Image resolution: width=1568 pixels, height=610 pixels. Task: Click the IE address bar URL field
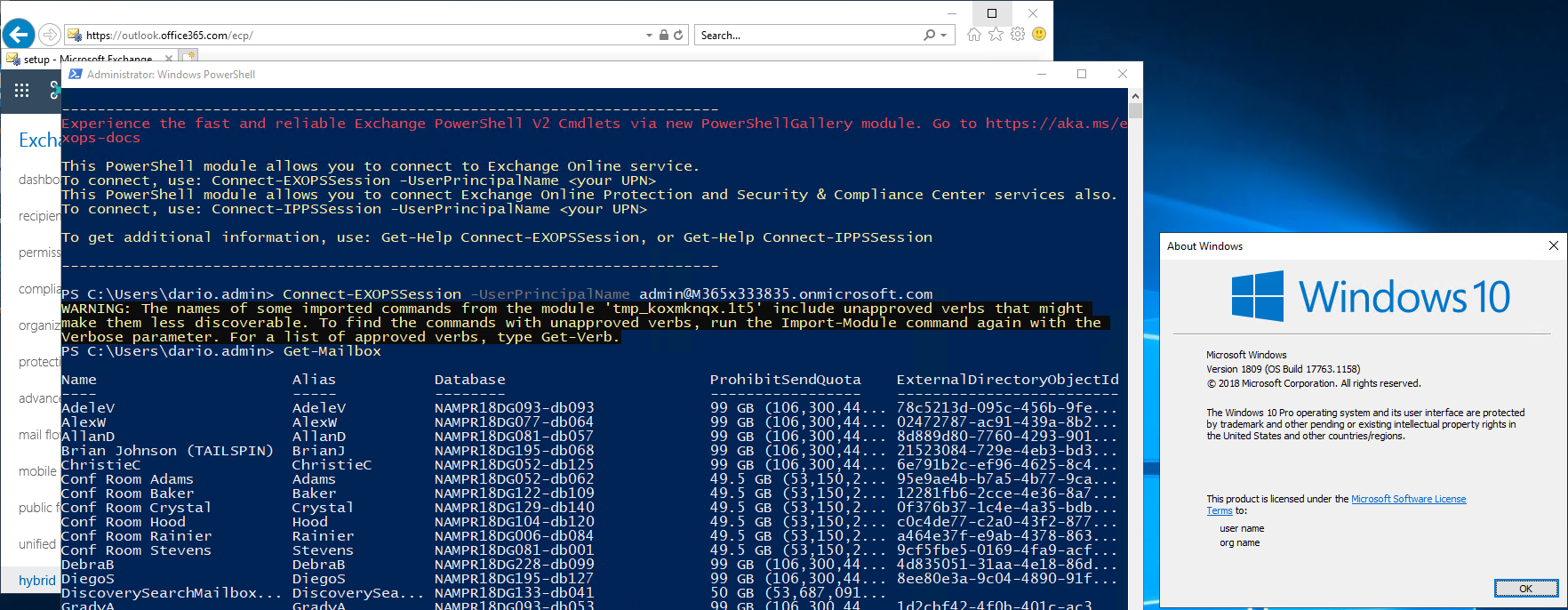pyautogui.click(x=363, y=36)
